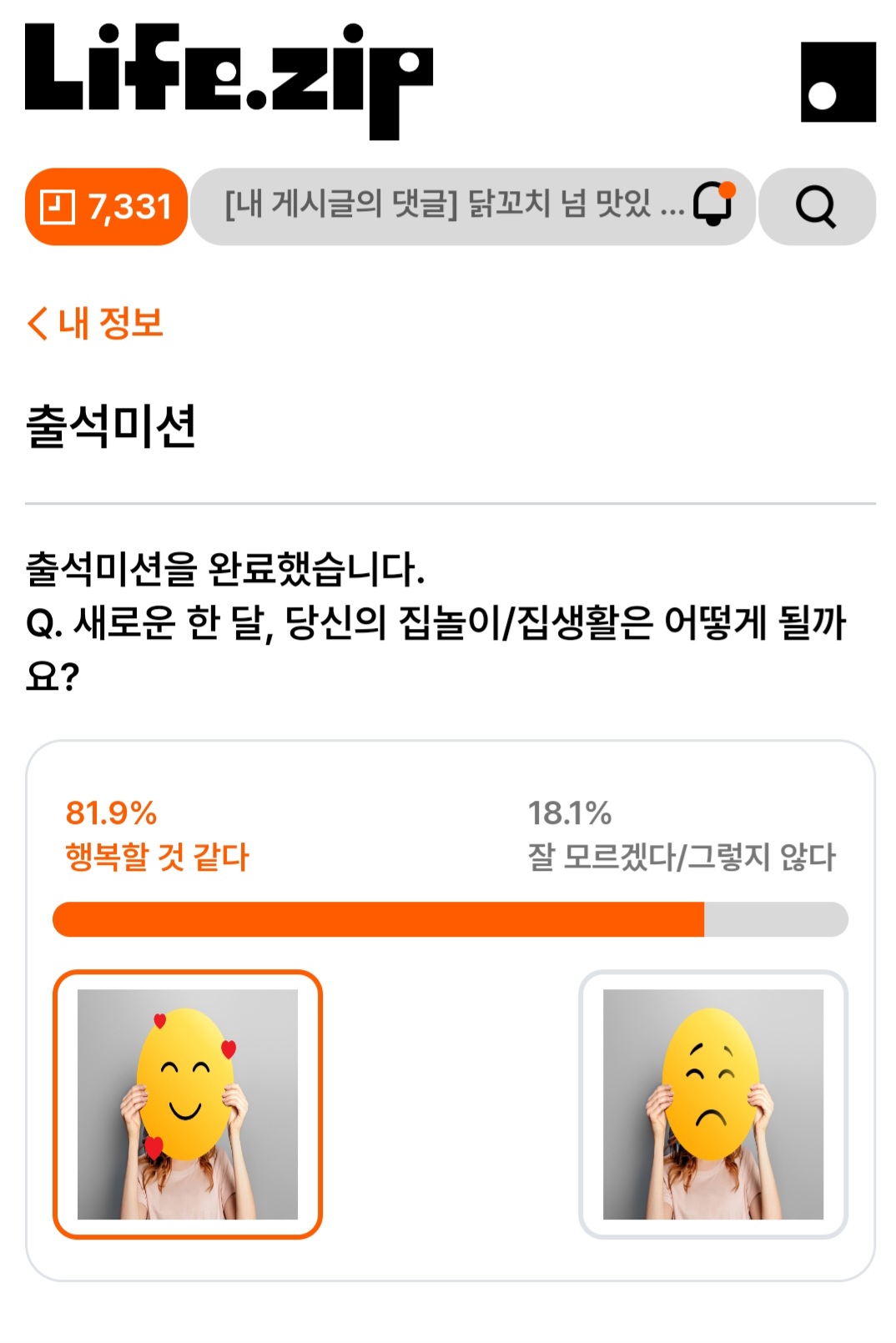The height and width of the screenshot is (1343, 896).
Task: Tap the black square menu icon
Action: pos(838,82)
